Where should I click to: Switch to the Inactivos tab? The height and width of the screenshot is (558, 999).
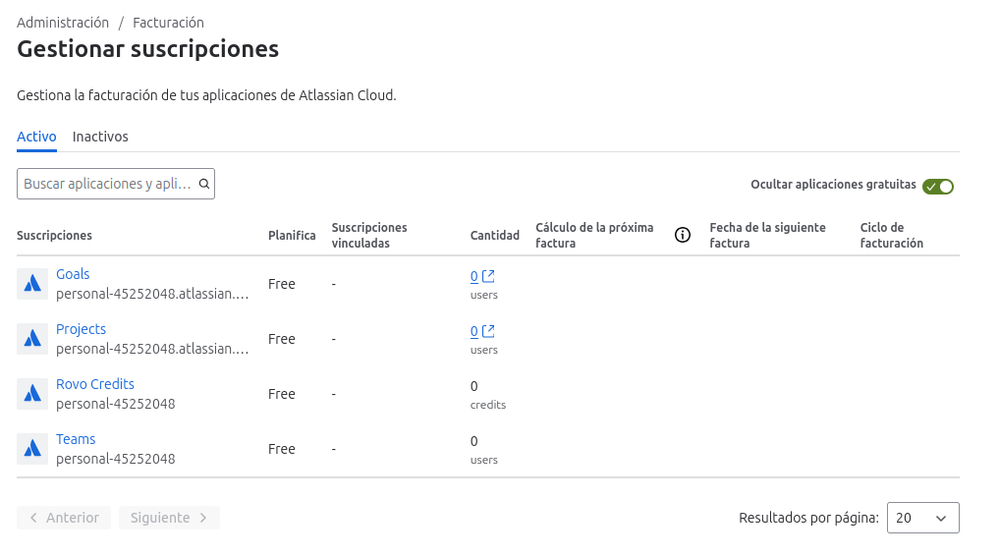coord(100,136)
